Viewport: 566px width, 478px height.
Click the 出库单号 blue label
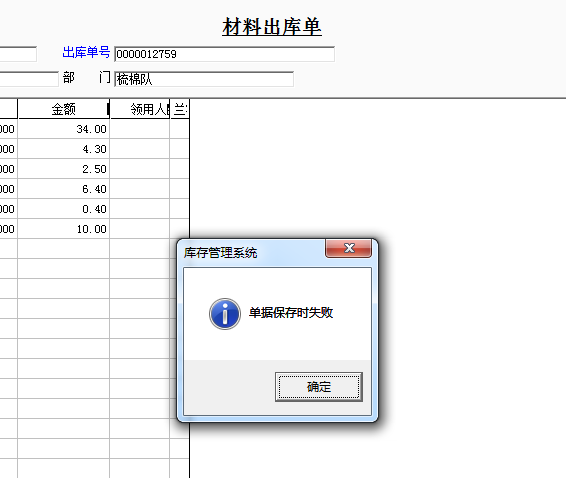pos(86,52)
